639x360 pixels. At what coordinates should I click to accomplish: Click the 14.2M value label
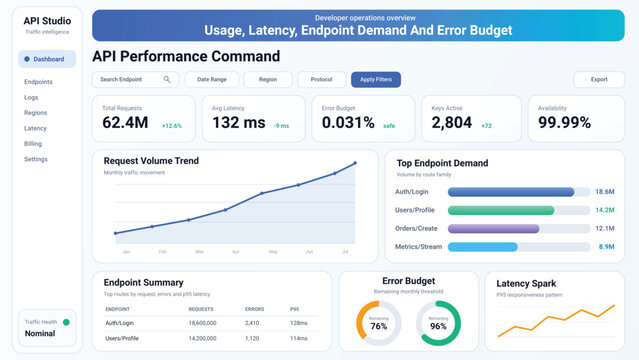[605, 210]
